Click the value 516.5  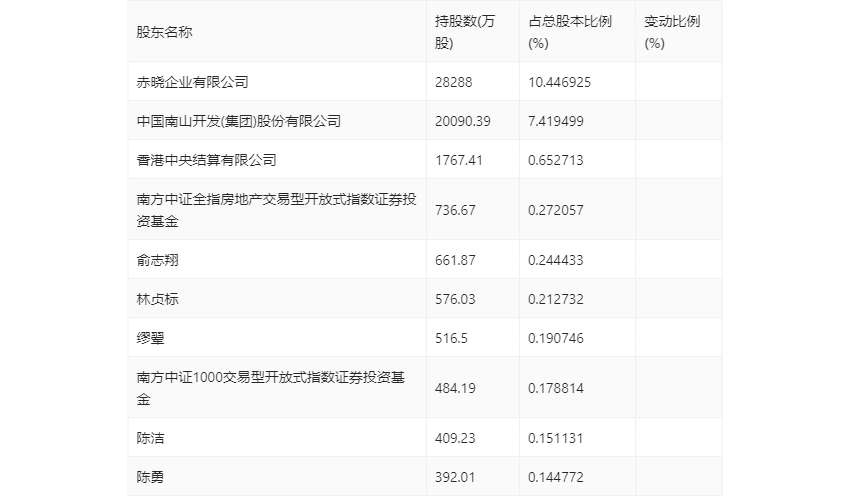click(x=451, y=338)
